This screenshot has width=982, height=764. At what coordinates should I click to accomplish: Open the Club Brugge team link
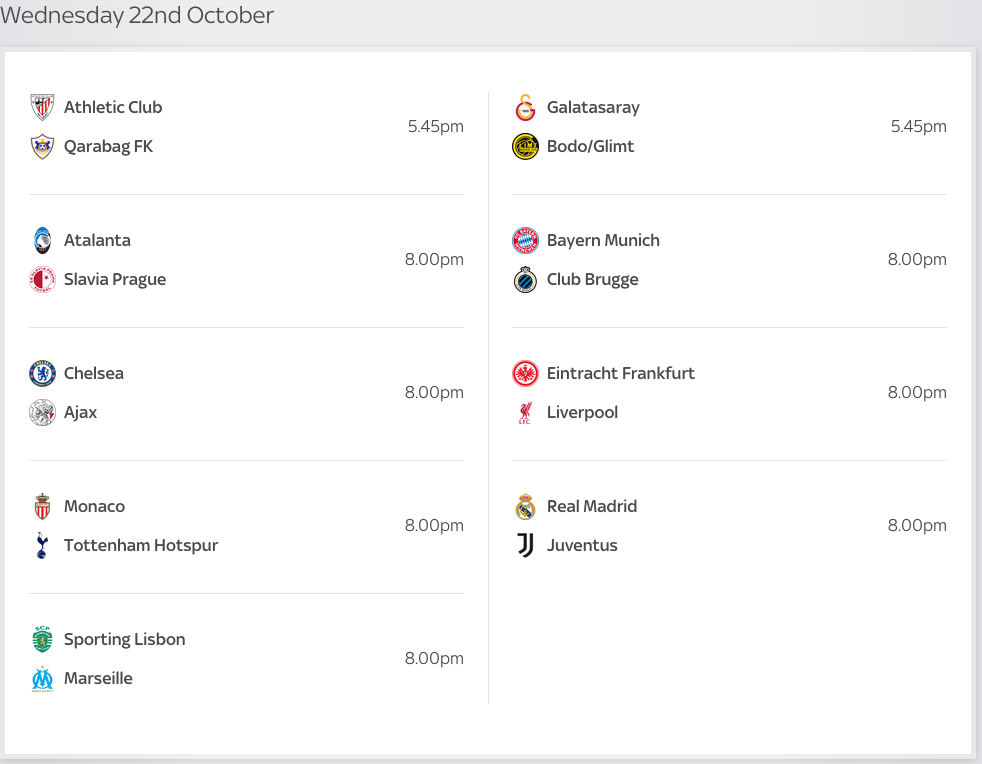click(592, 279)
